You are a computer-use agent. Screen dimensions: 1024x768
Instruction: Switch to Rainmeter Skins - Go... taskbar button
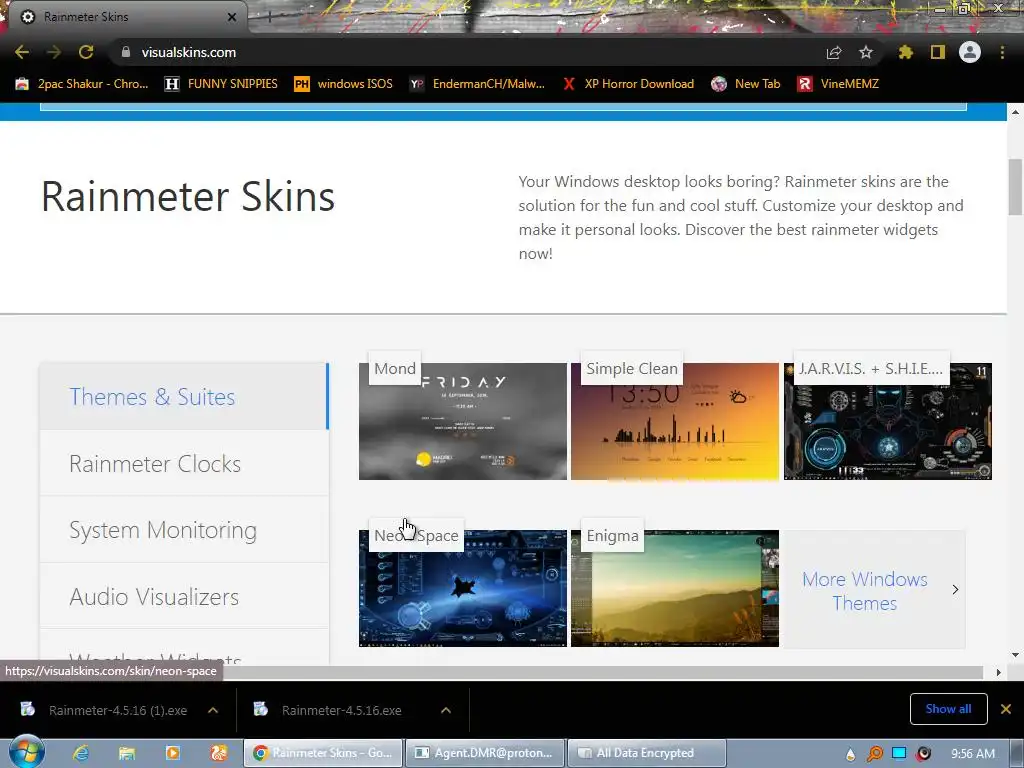tap(323, 753)
